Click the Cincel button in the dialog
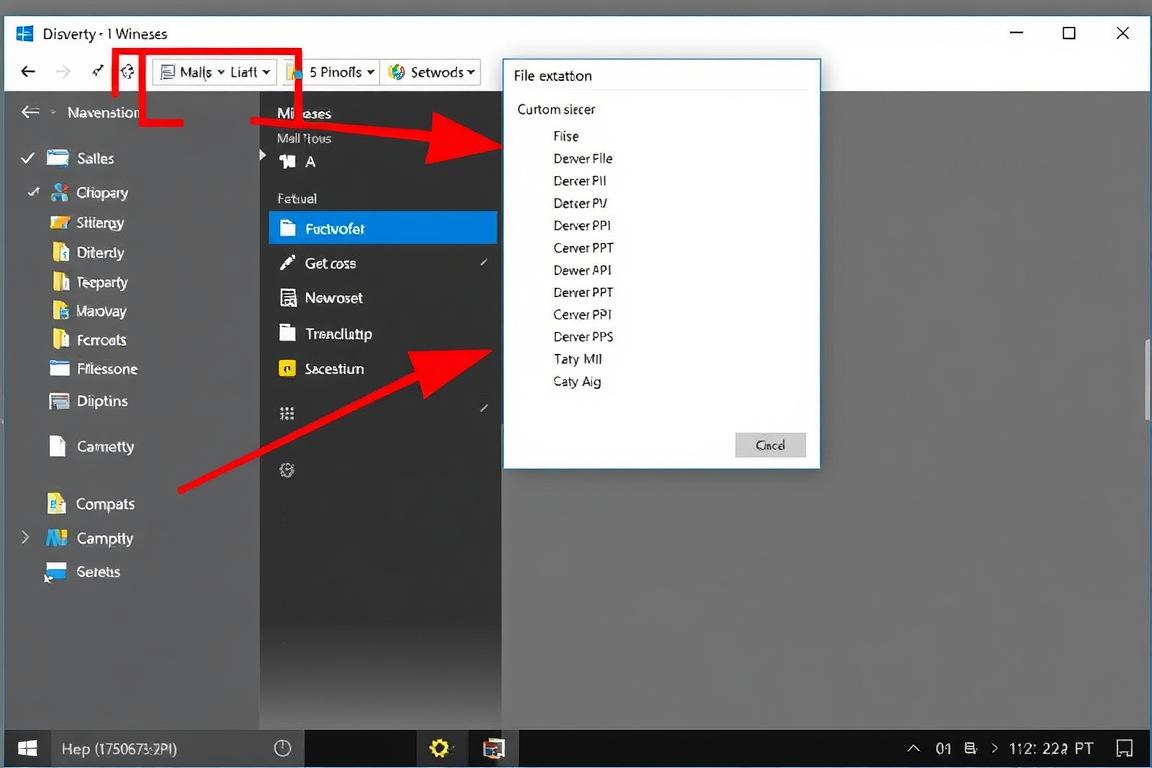Viewport: 1152px width, 768px height. [x=770, y=445]
